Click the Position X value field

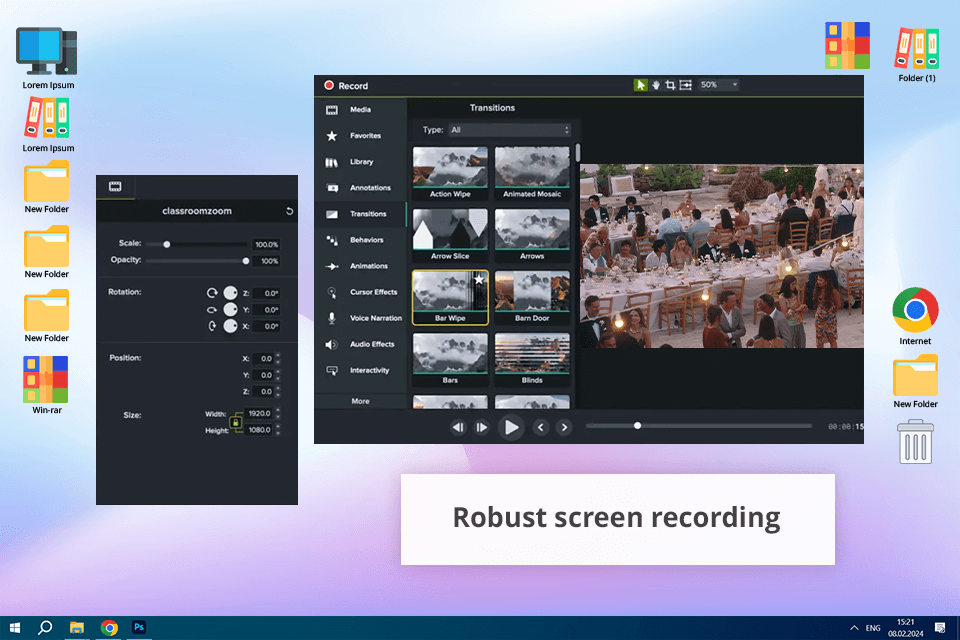click(263, 358)
